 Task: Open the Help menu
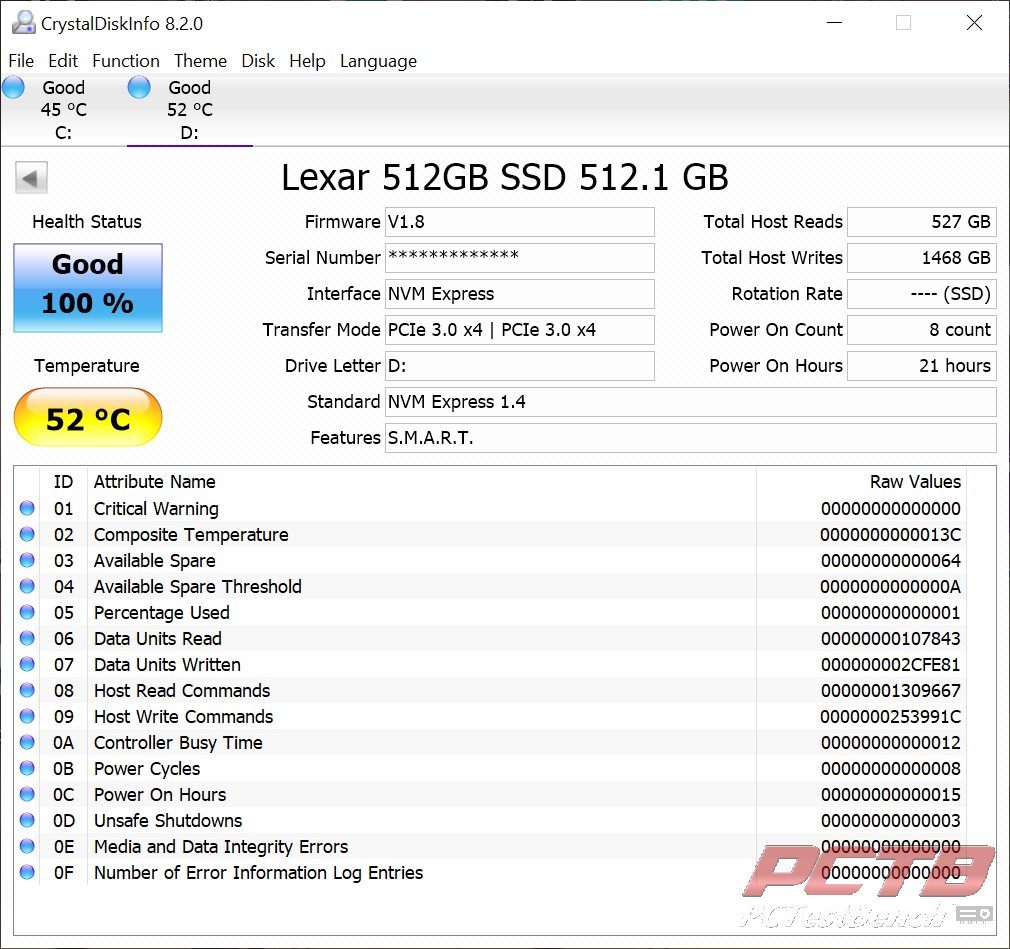point(307,61)
